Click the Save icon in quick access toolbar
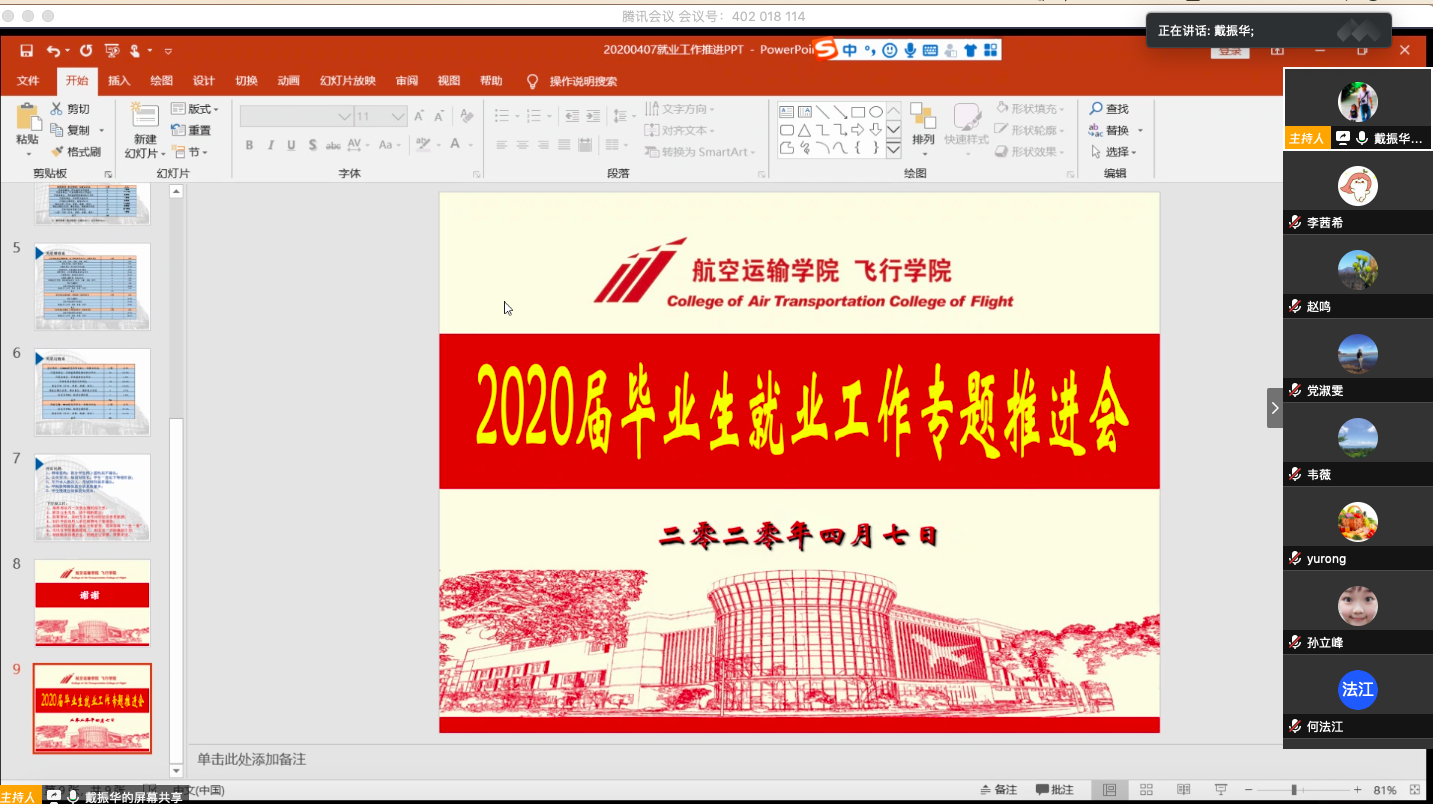The image size is (1433, 804). coord(27,50)
